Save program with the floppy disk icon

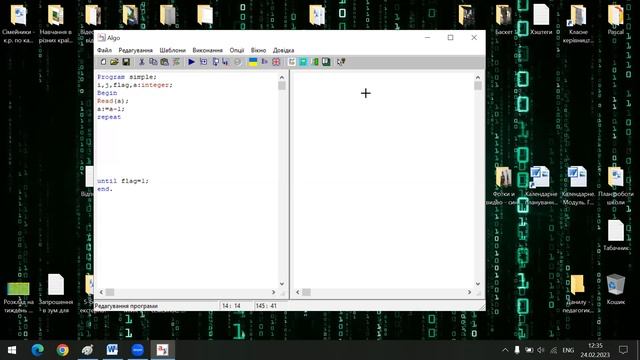[126, 62]
